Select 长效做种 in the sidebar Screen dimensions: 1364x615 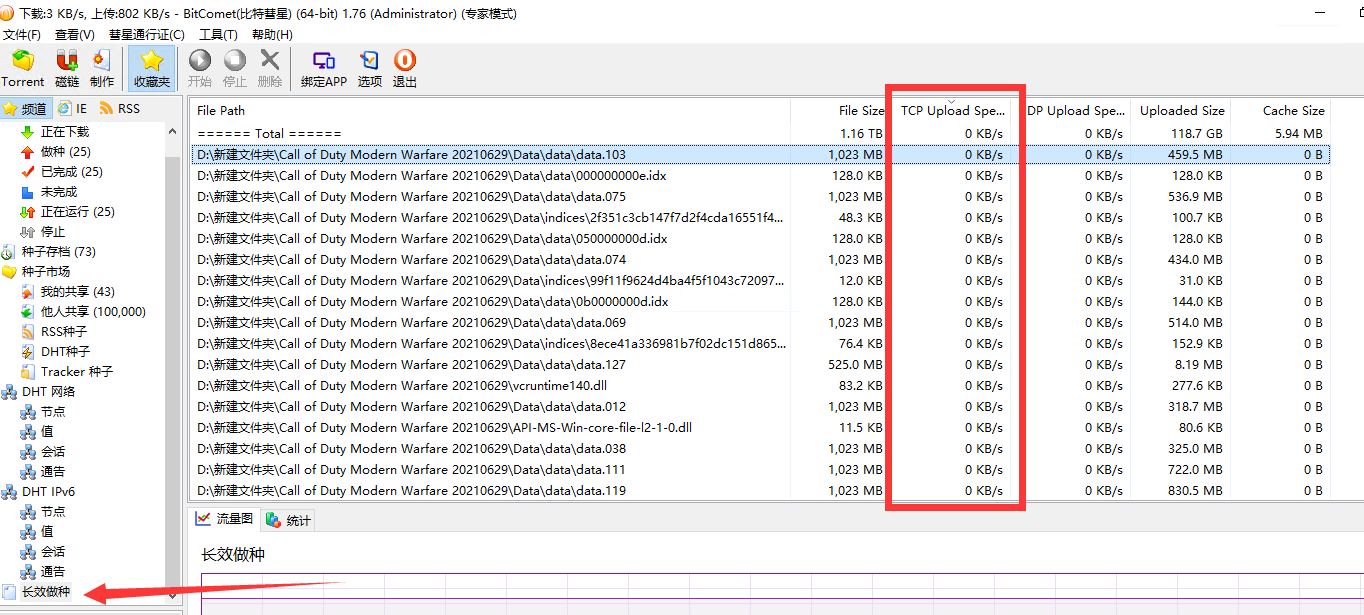click(x=37, y=592)
